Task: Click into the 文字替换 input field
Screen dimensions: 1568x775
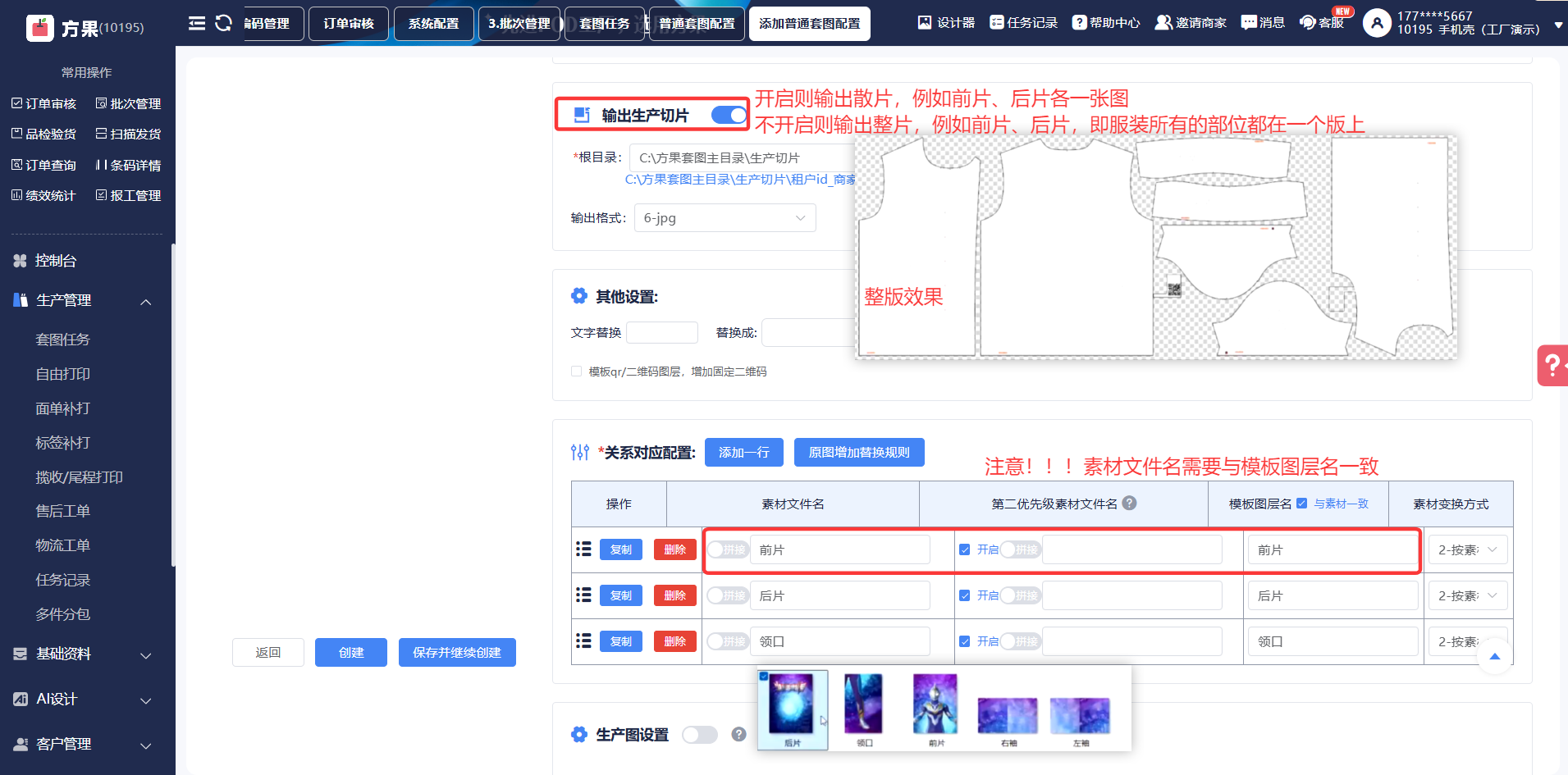Action: coord(662,332)
